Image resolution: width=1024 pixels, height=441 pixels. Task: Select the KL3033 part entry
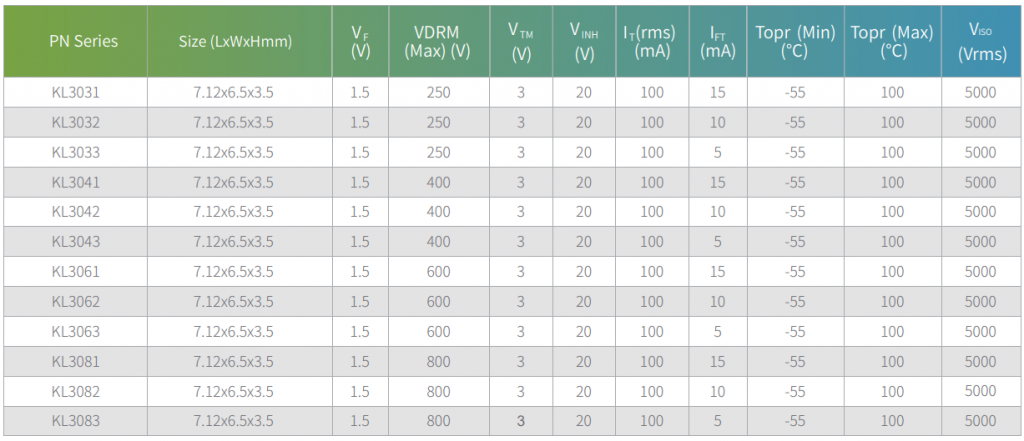[75, 153]
